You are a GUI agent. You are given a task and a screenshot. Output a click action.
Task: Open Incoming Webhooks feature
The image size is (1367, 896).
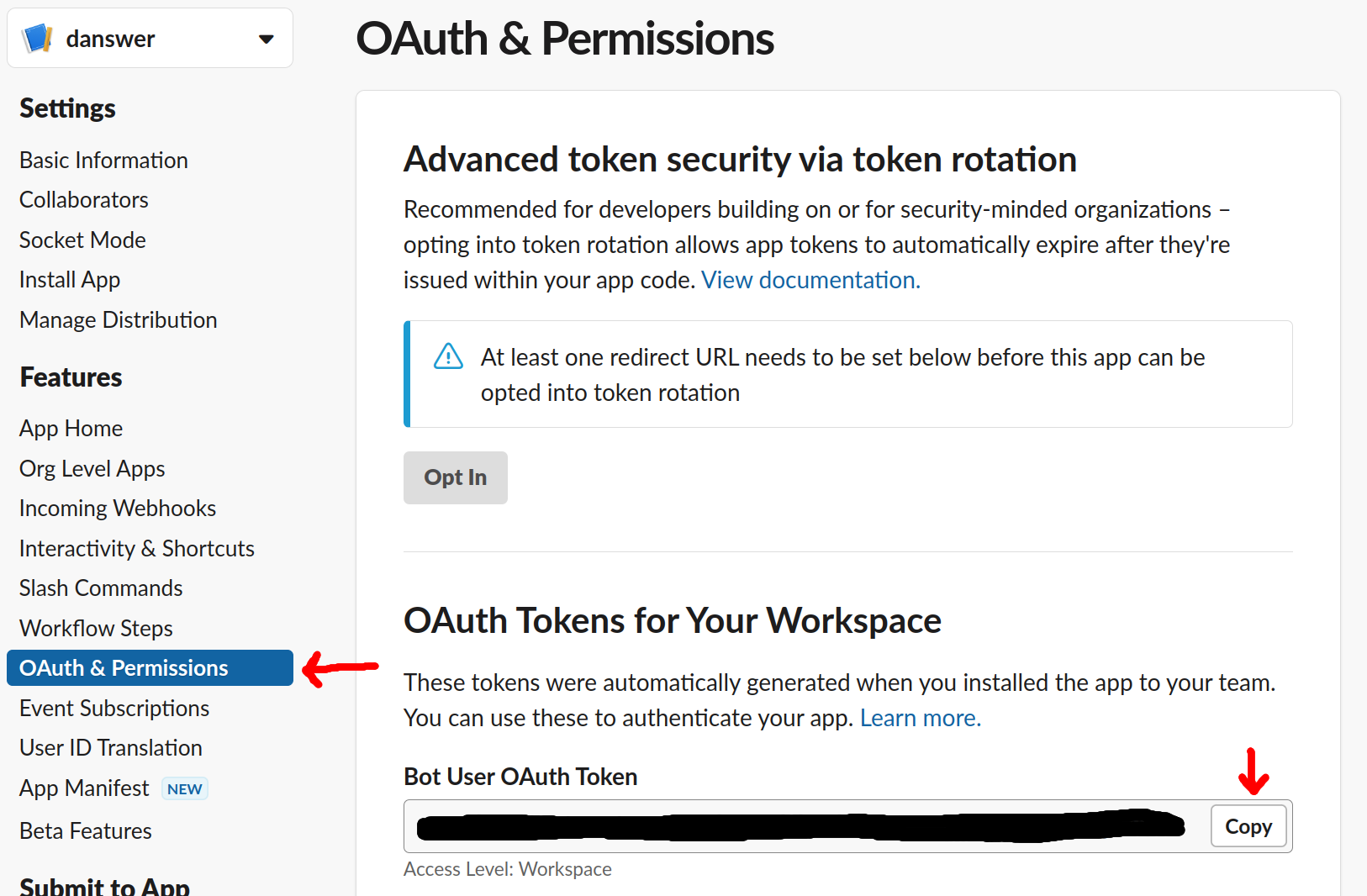[117, 508]
